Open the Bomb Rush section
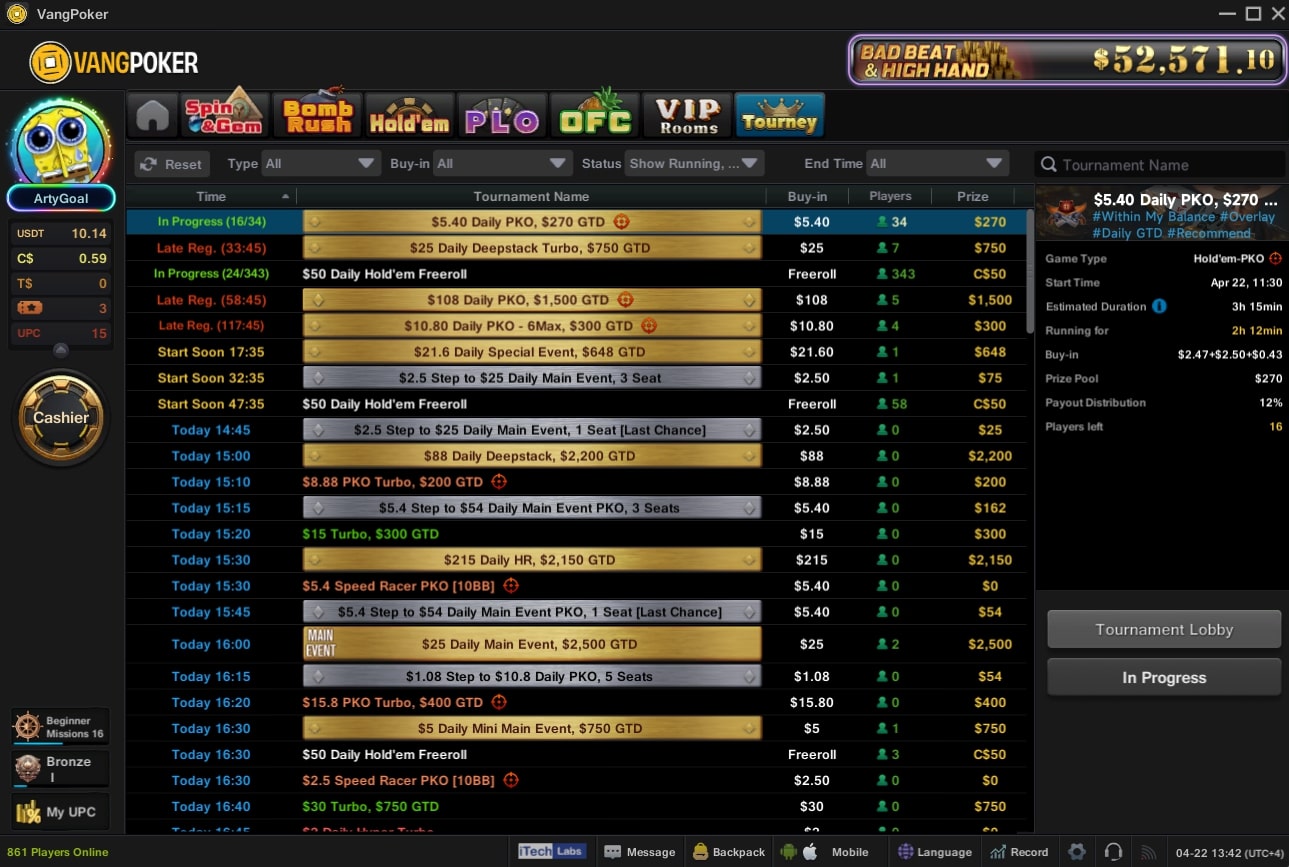This screenshot has width=1289, height=867. [x=317, y=116]
